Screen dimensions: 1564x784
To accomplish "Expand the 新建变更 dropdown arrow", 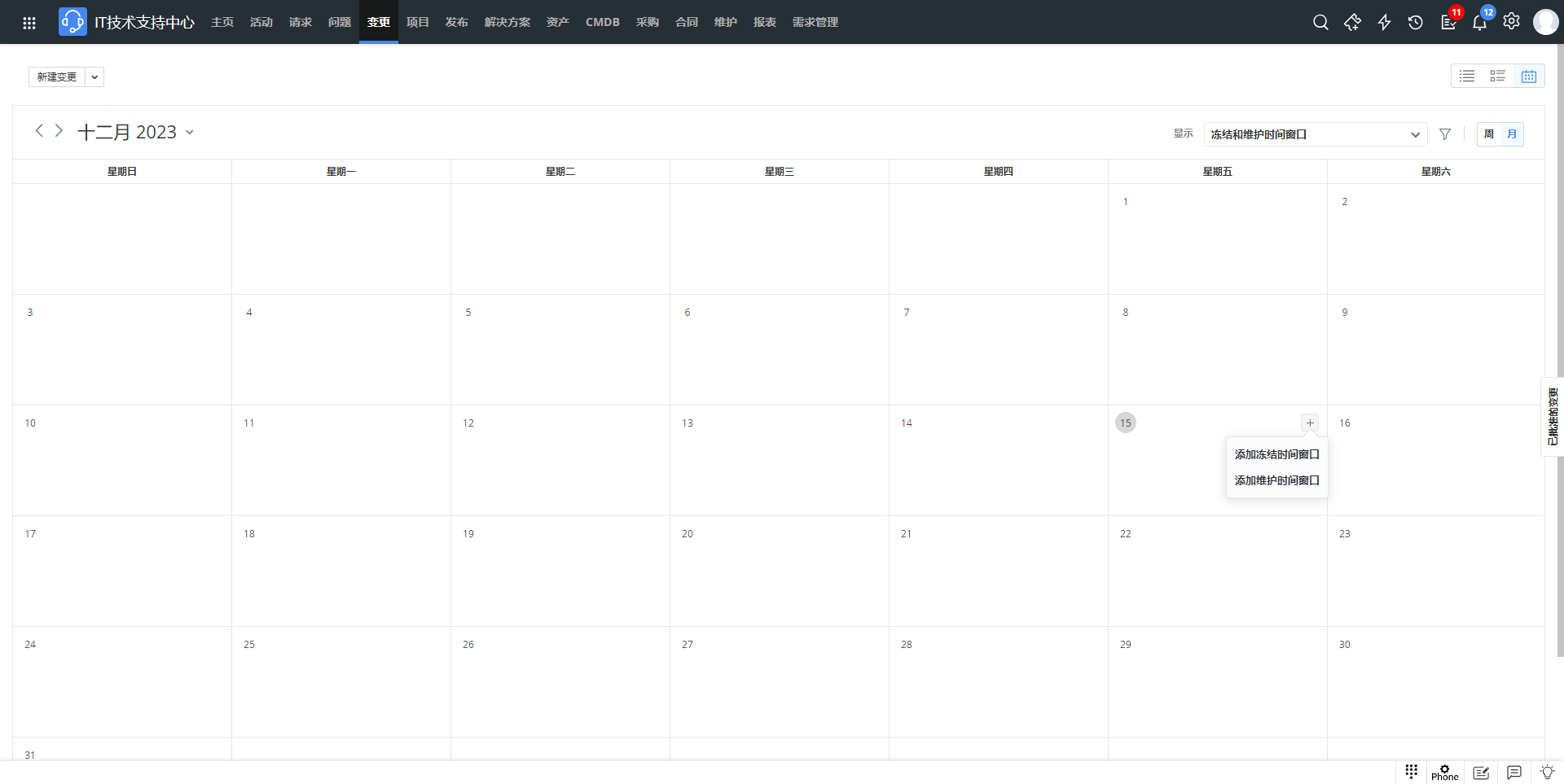I will pos(94,77).
